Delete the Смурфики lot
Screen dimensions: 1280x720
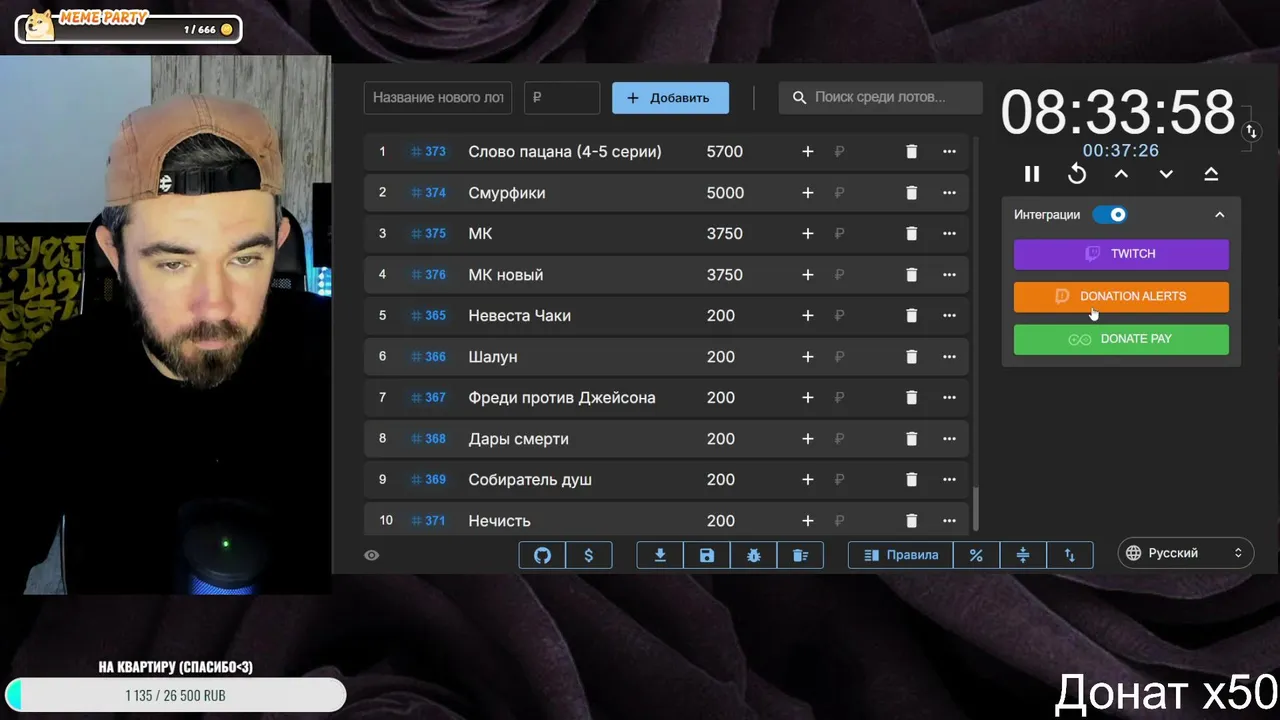tap(911, 193)
